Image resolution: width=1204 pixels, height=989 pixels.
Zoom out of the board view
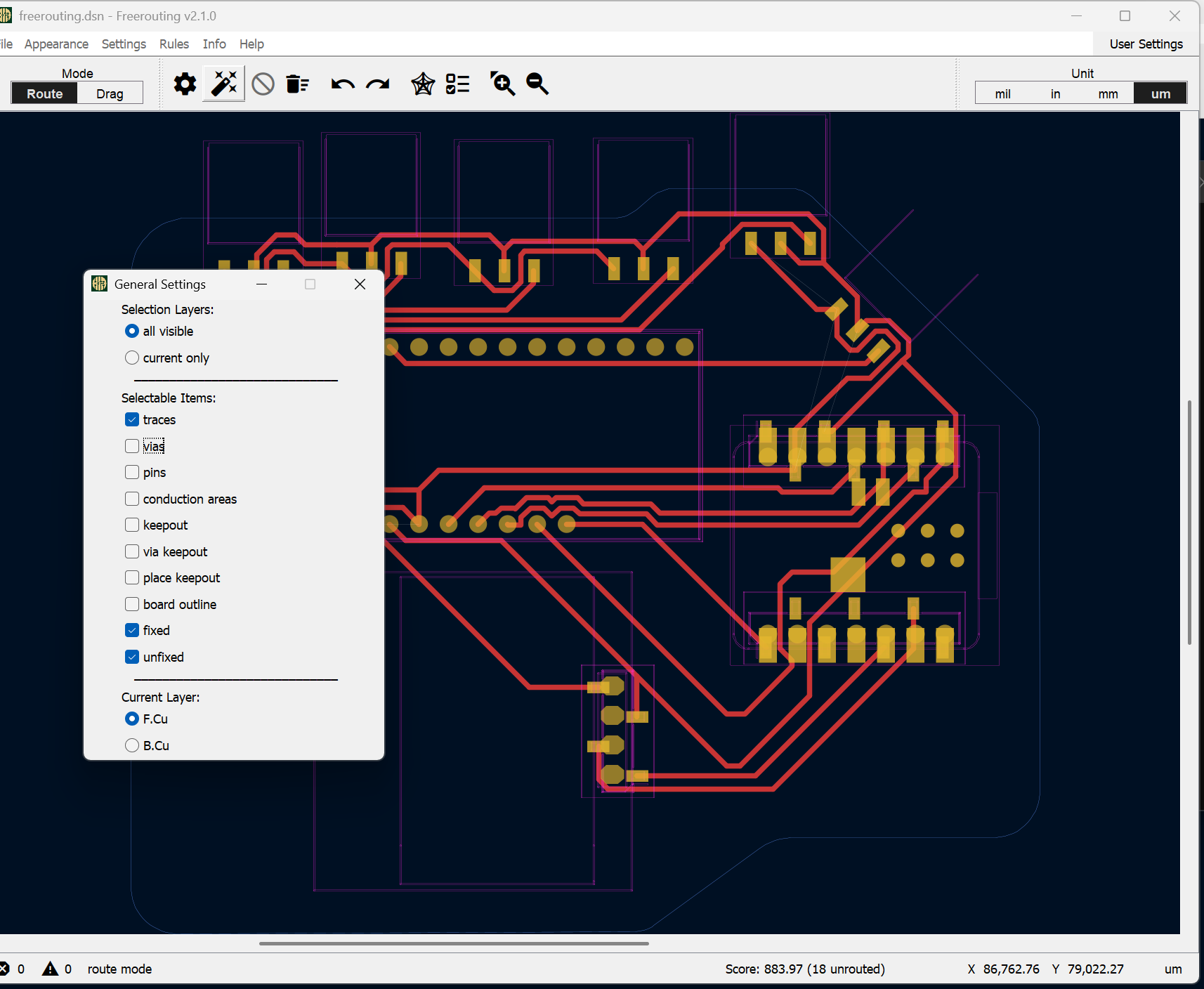(x=537, y=84)
